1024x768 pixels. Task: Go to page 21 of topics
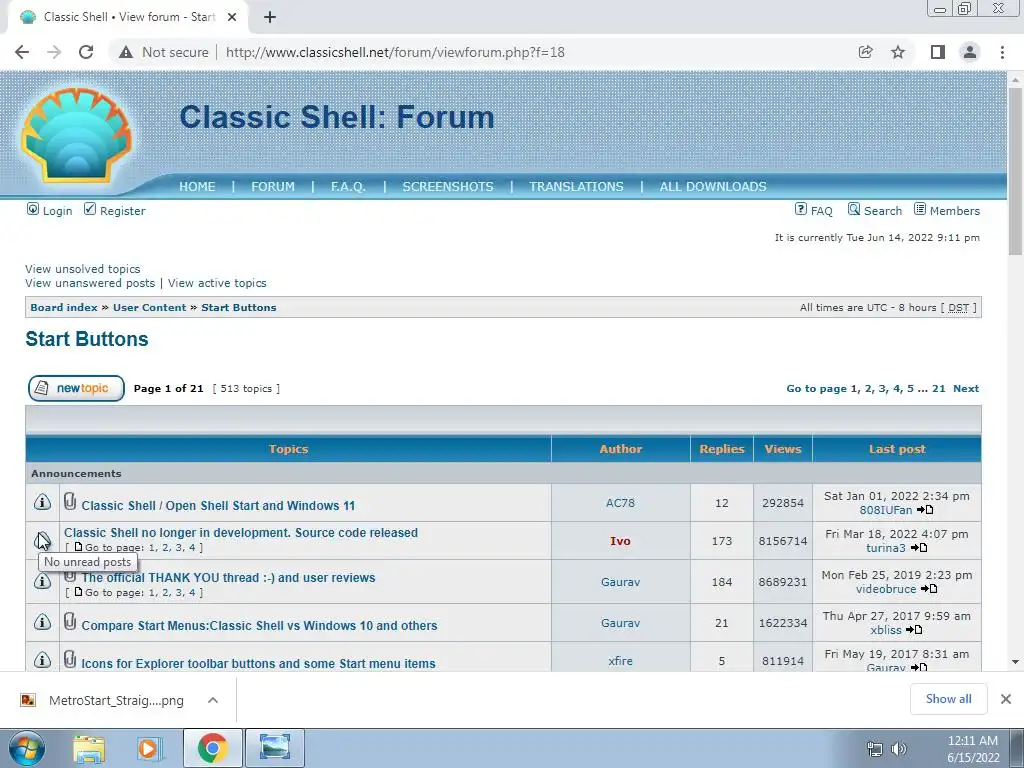pos(938,389)
